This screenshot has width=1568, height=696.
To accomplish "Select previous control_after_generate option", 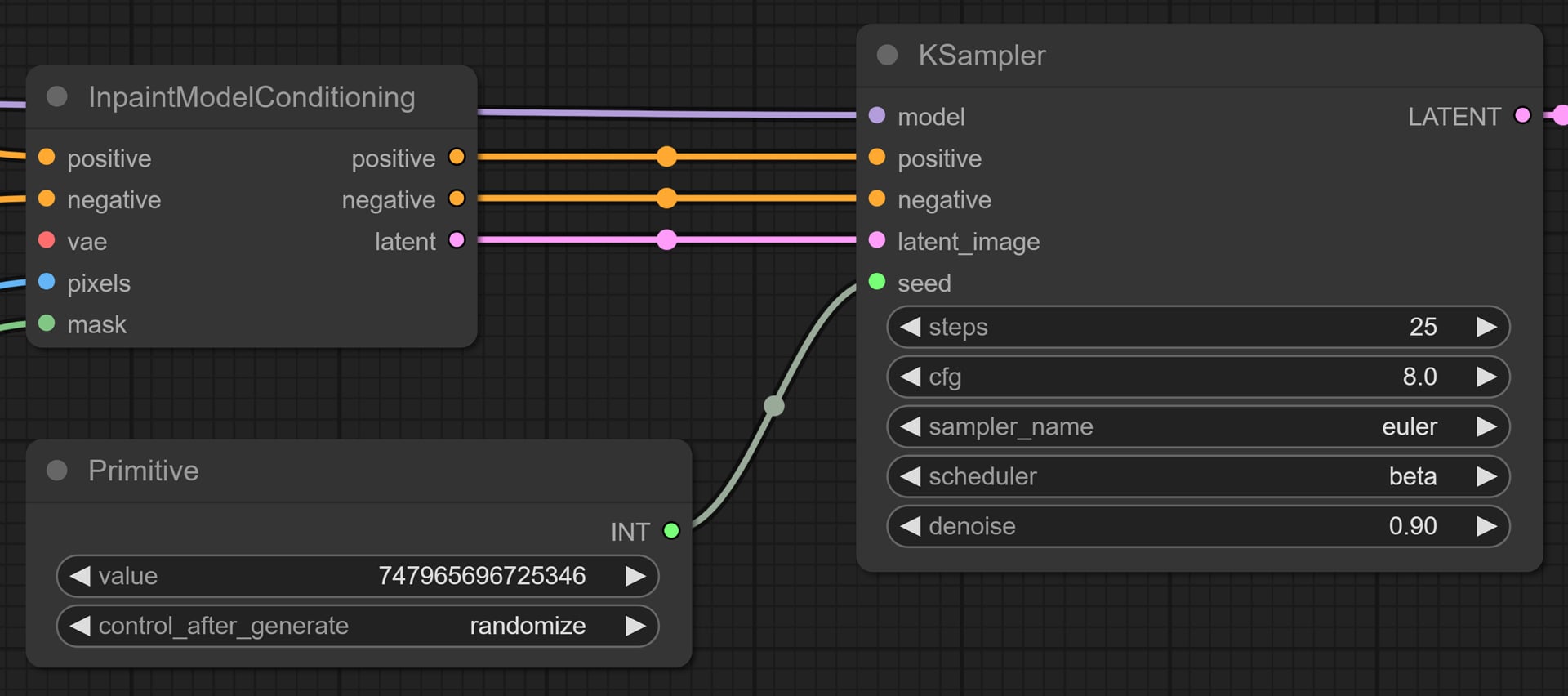I will [80, 626].
